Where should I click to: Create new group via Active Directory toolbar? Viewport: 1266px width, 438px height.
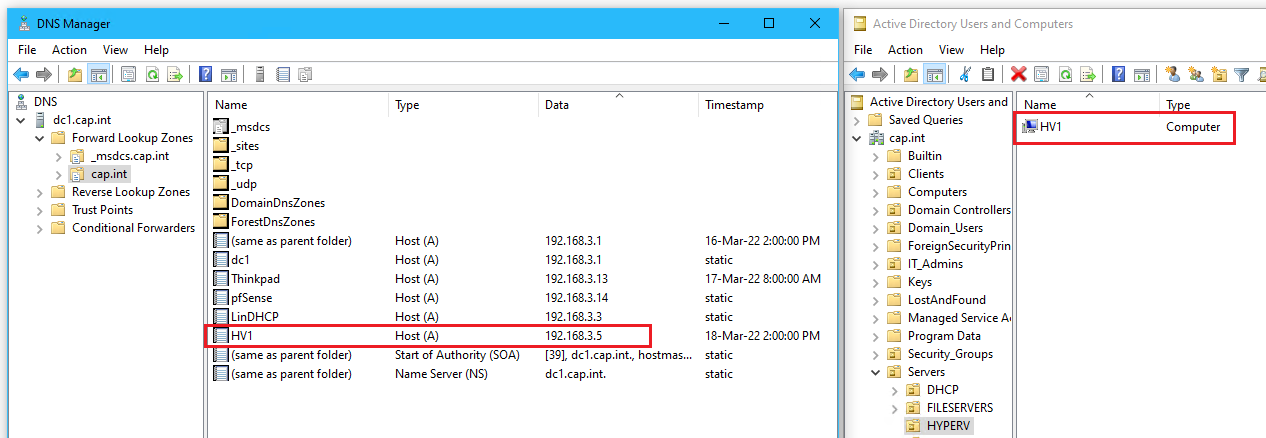(1196, 74)
